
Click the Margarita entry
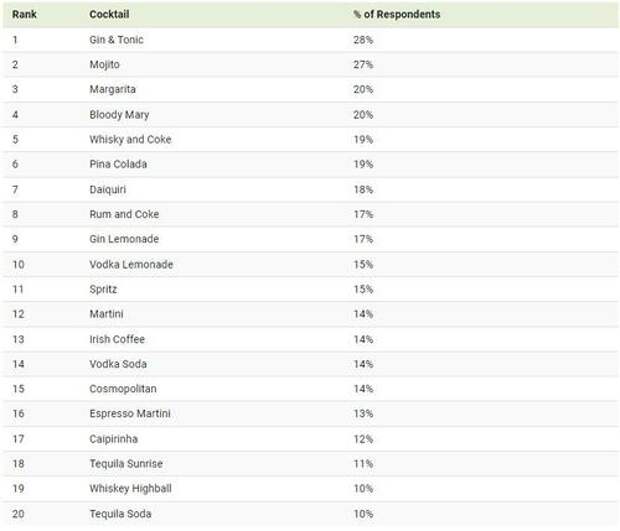click(x=112, y=89)
